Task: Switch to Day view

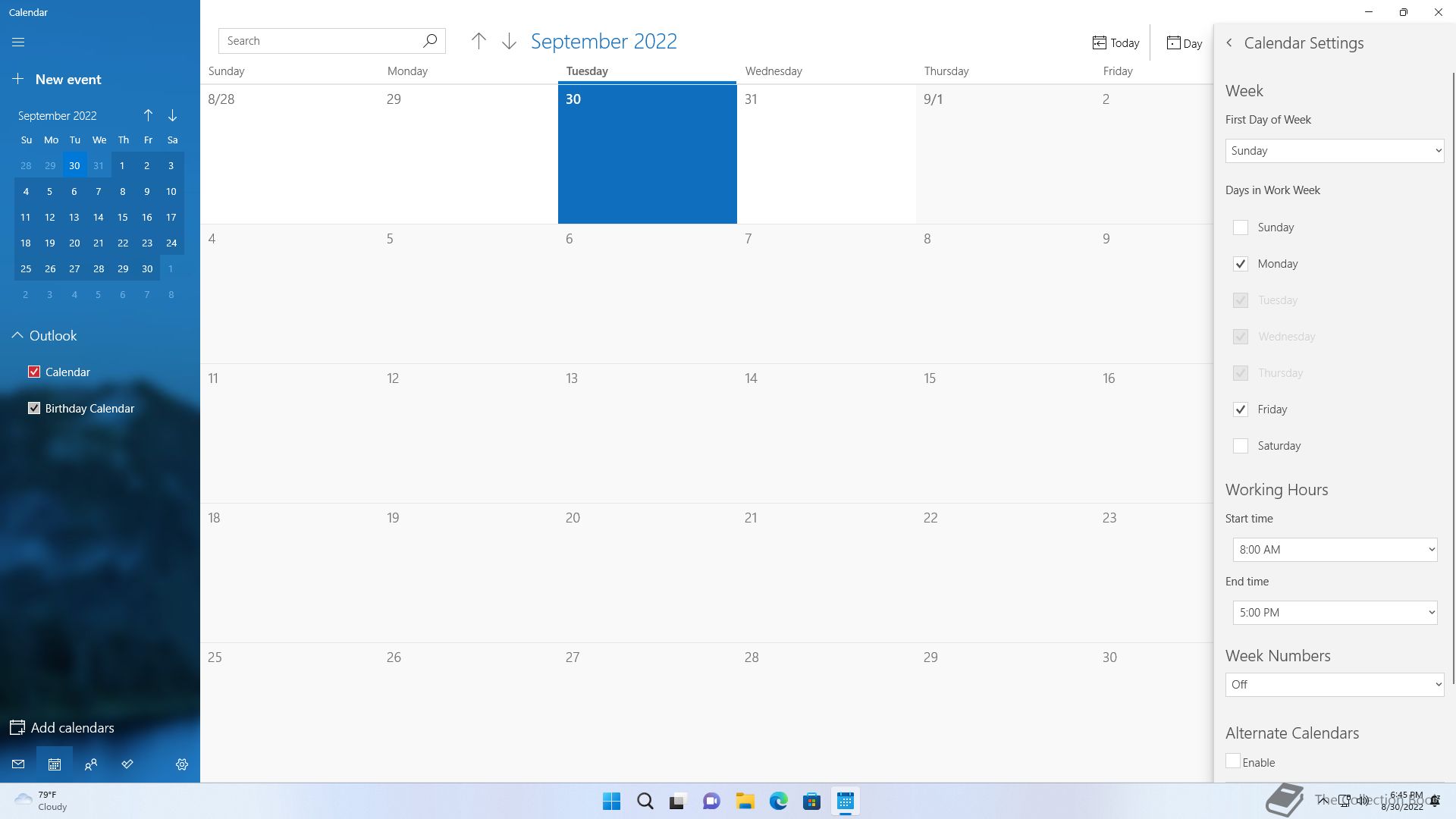Action: coord(1185,43)
